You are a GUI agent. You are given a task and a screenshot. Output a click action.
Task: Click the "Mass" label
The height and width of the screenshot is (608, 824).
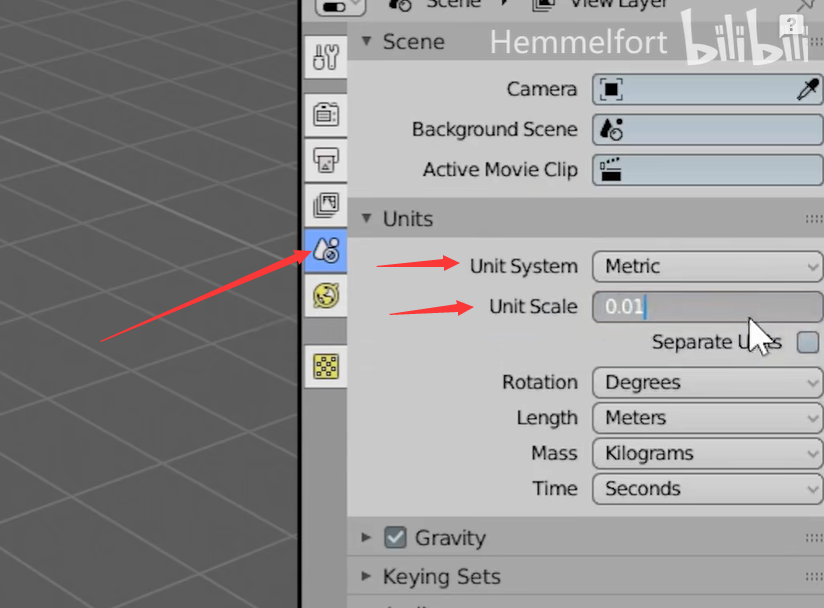coord(554,453)
